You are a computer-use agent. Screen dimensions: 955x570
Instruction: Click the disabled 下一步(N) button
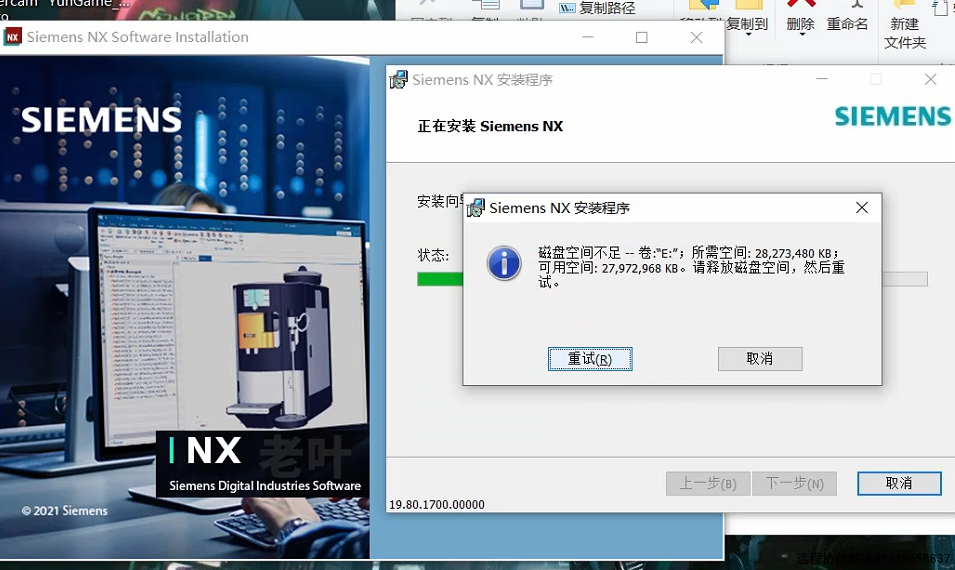click(794, 484)
